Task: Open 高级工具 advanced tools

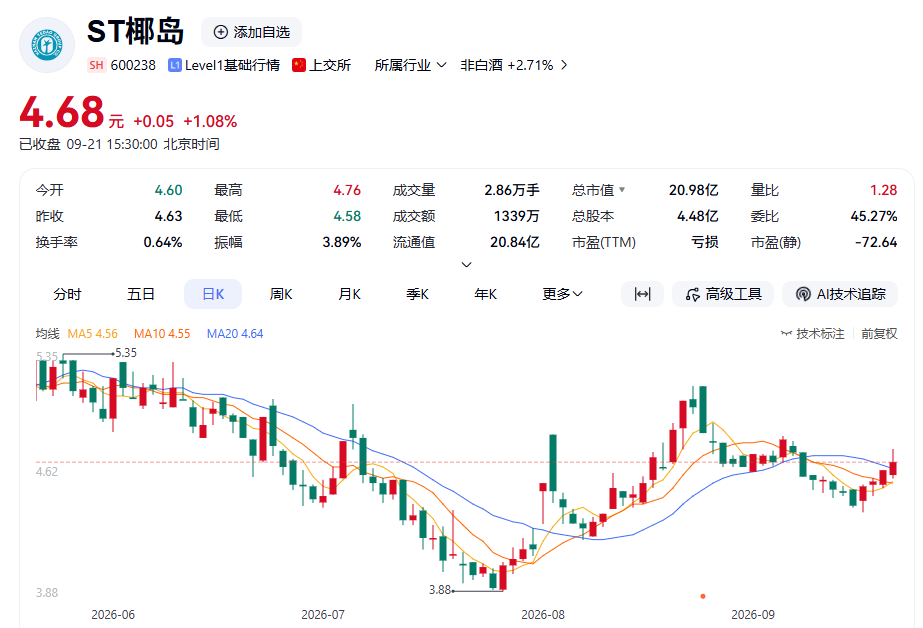Action: (x=723, y=294)
